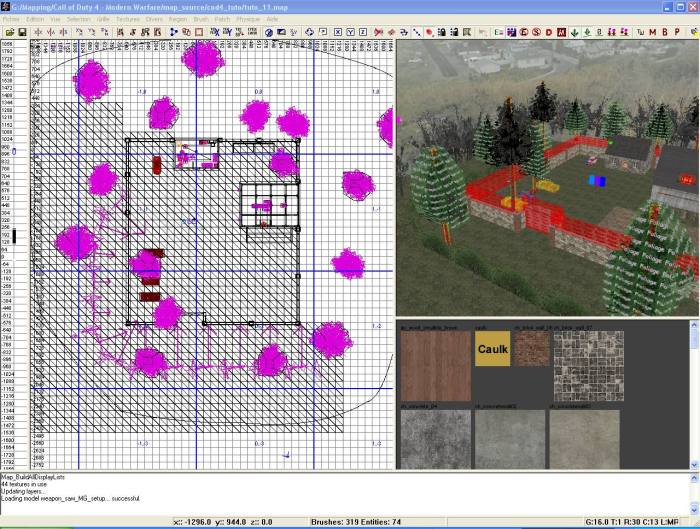
Task: Toggle the white M on red square button
Action: pyautogui.click(x=562, y=32)
